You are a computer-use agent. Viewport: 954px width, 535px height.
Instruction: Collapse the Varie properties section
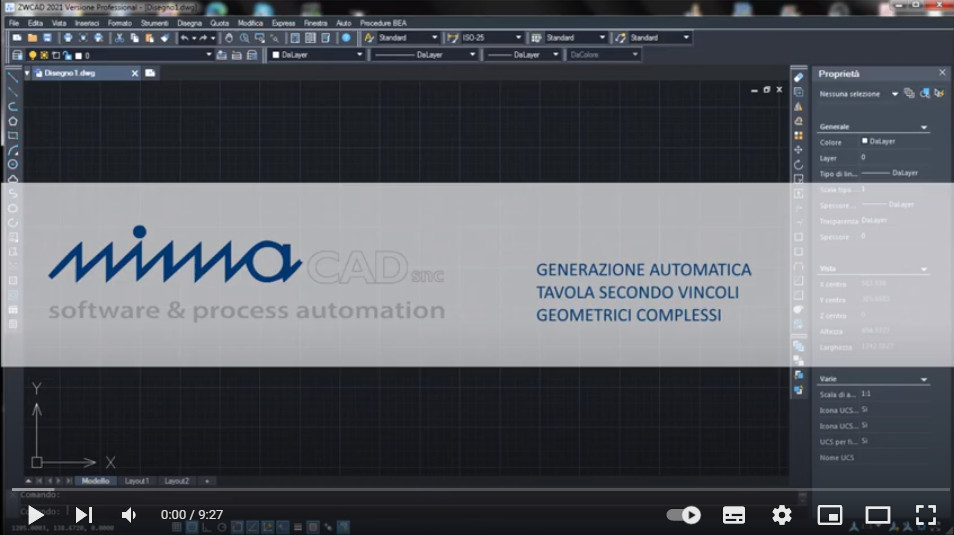click(924, 379)
